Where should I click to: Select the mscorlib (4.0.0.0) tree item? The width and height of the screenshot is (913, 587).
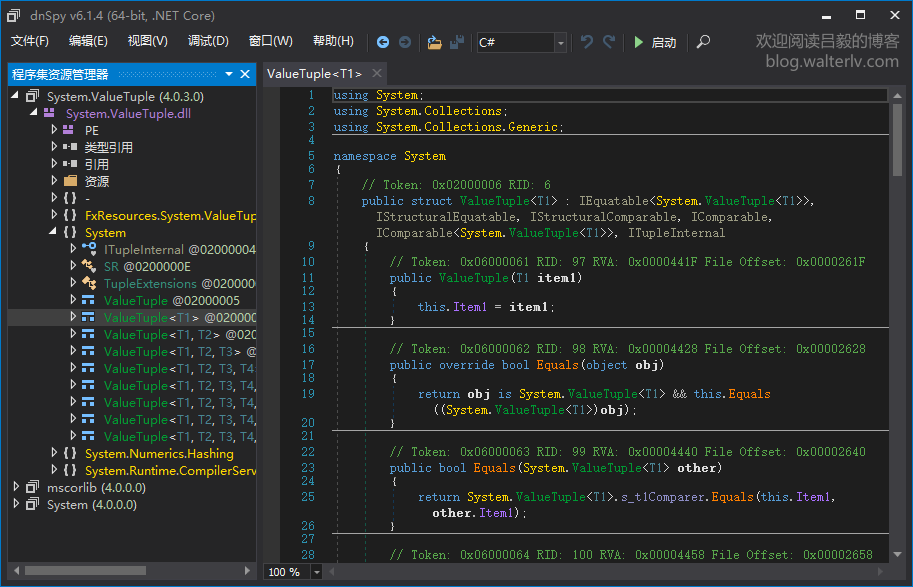(x=96, y=487)
